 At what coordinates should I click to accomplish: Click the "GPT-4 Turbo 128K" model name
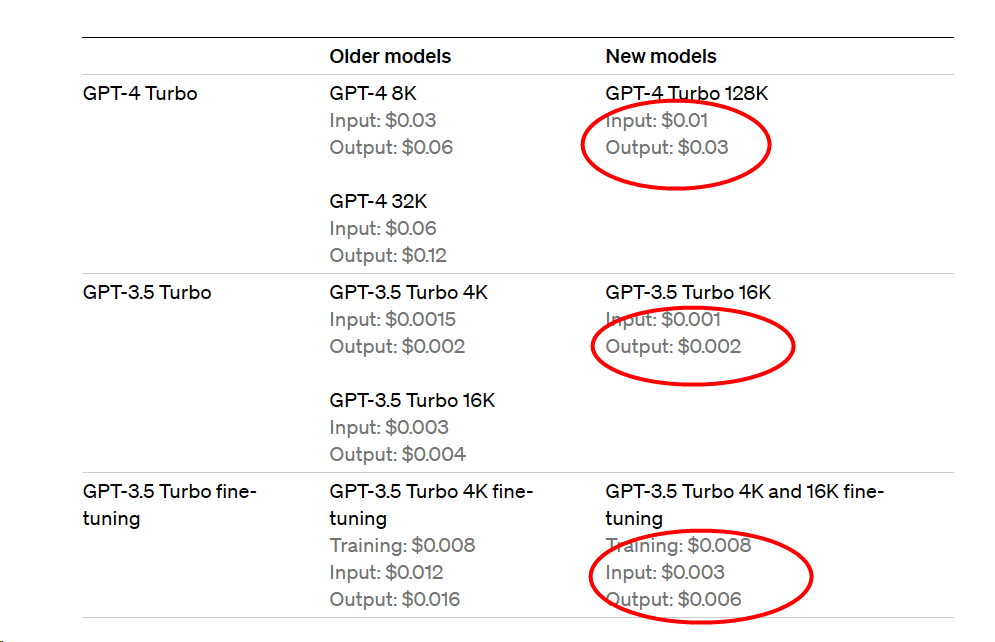[x=687, y=94]
